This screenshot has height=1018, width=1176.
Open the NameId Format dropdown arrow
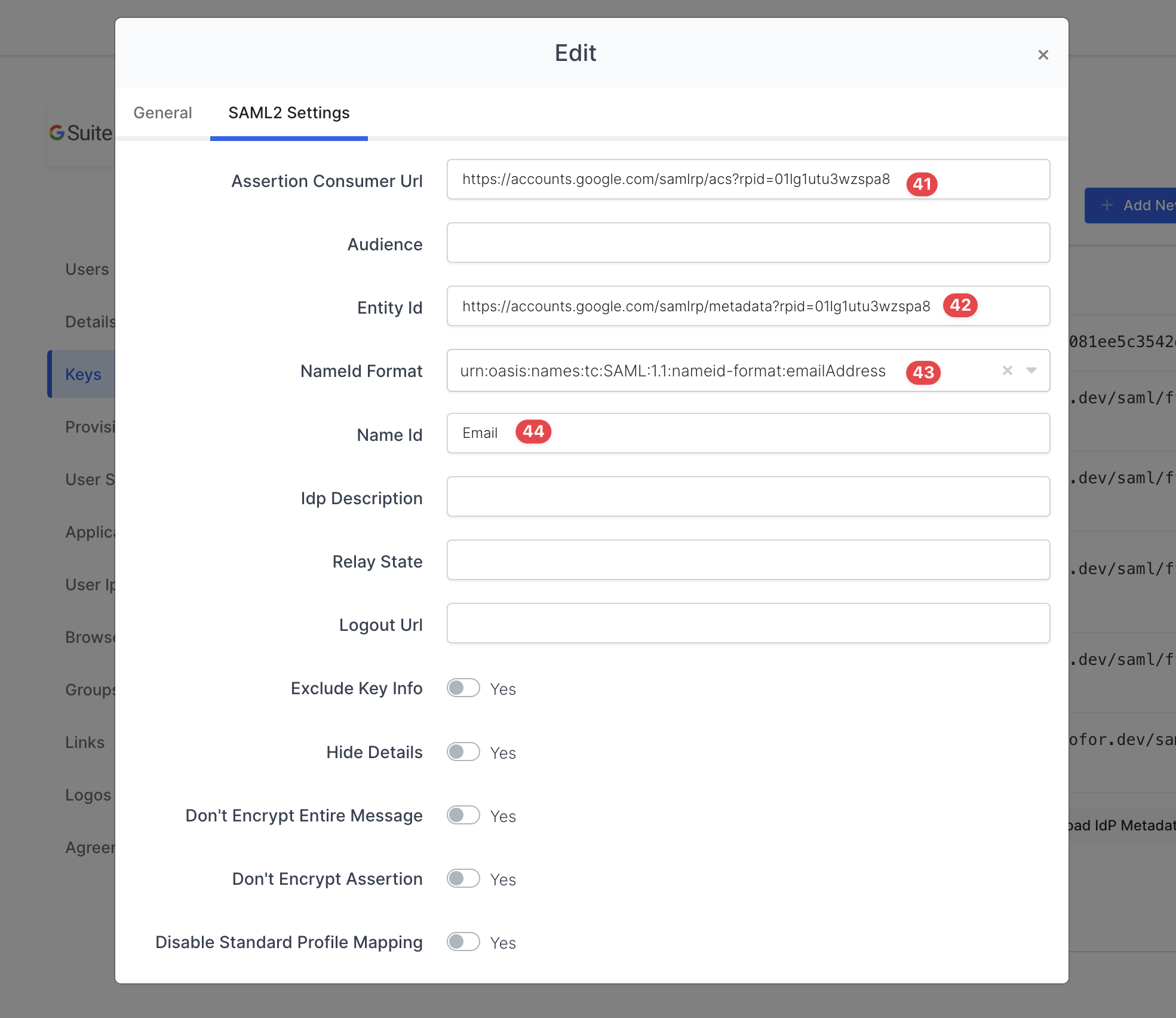coord(1031,370)
